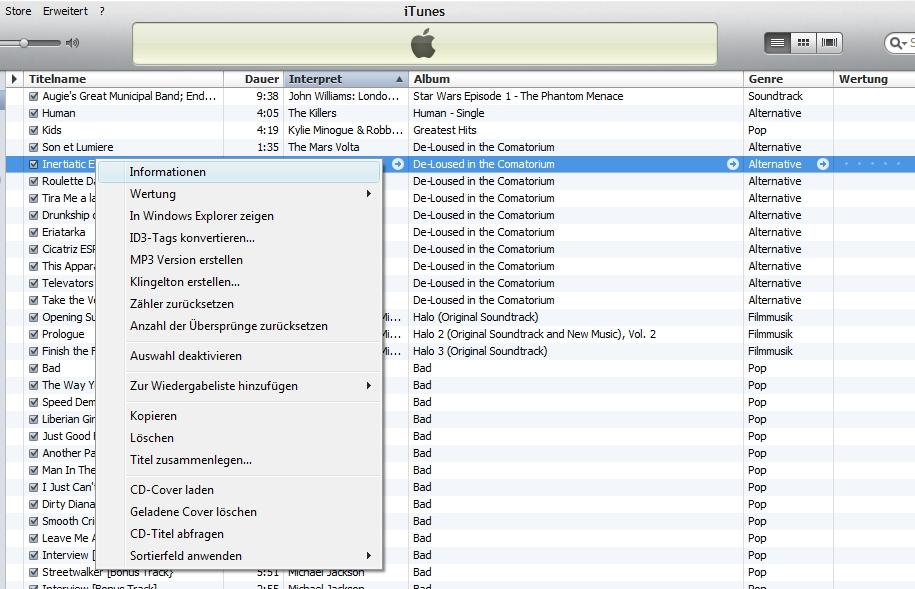Sort by Dauer column header
Image resolution: width=915 pixels, height=589 pixels.
[254, 79]
